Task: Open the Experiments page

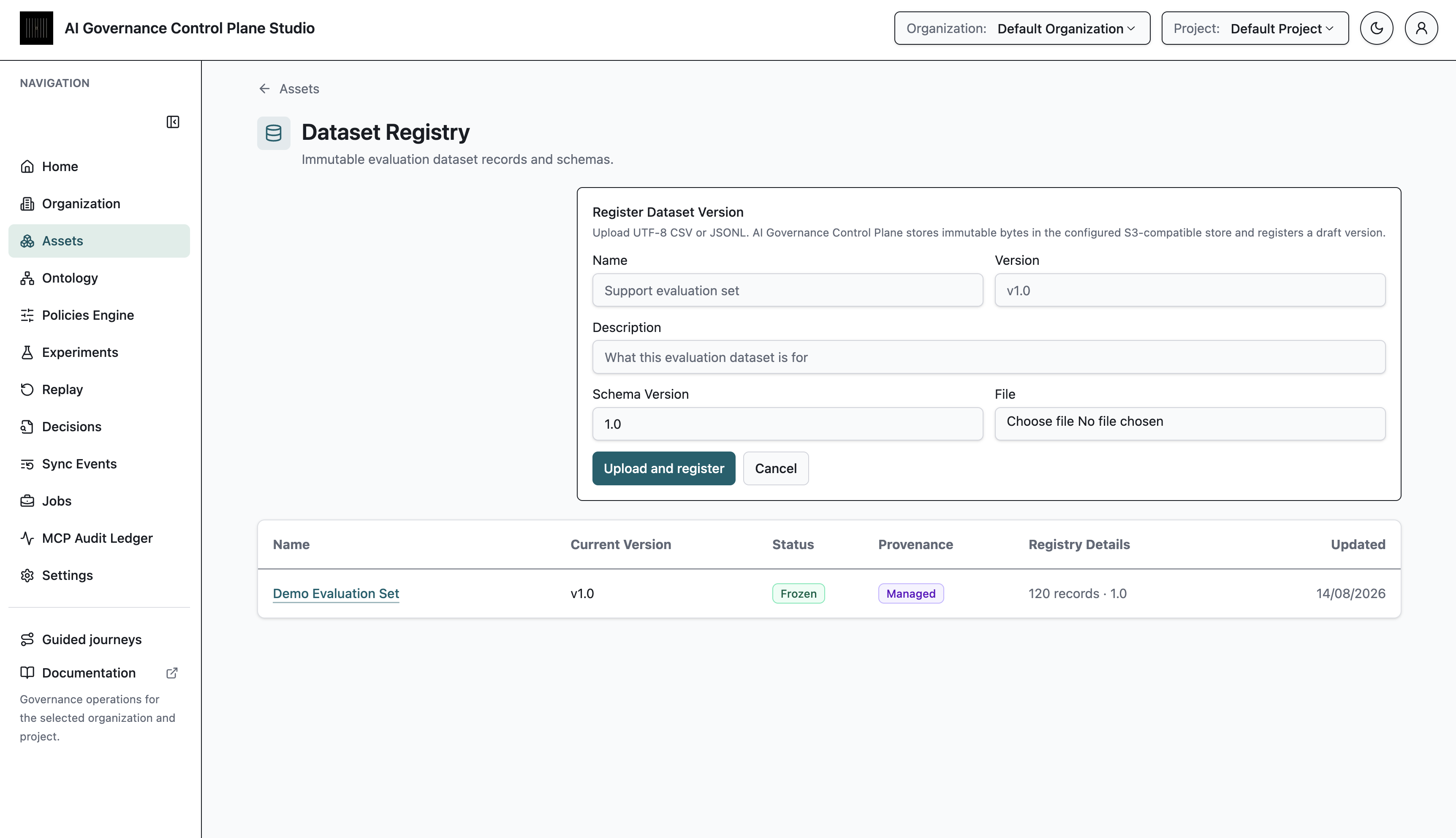Action: (x=99, y=352)
